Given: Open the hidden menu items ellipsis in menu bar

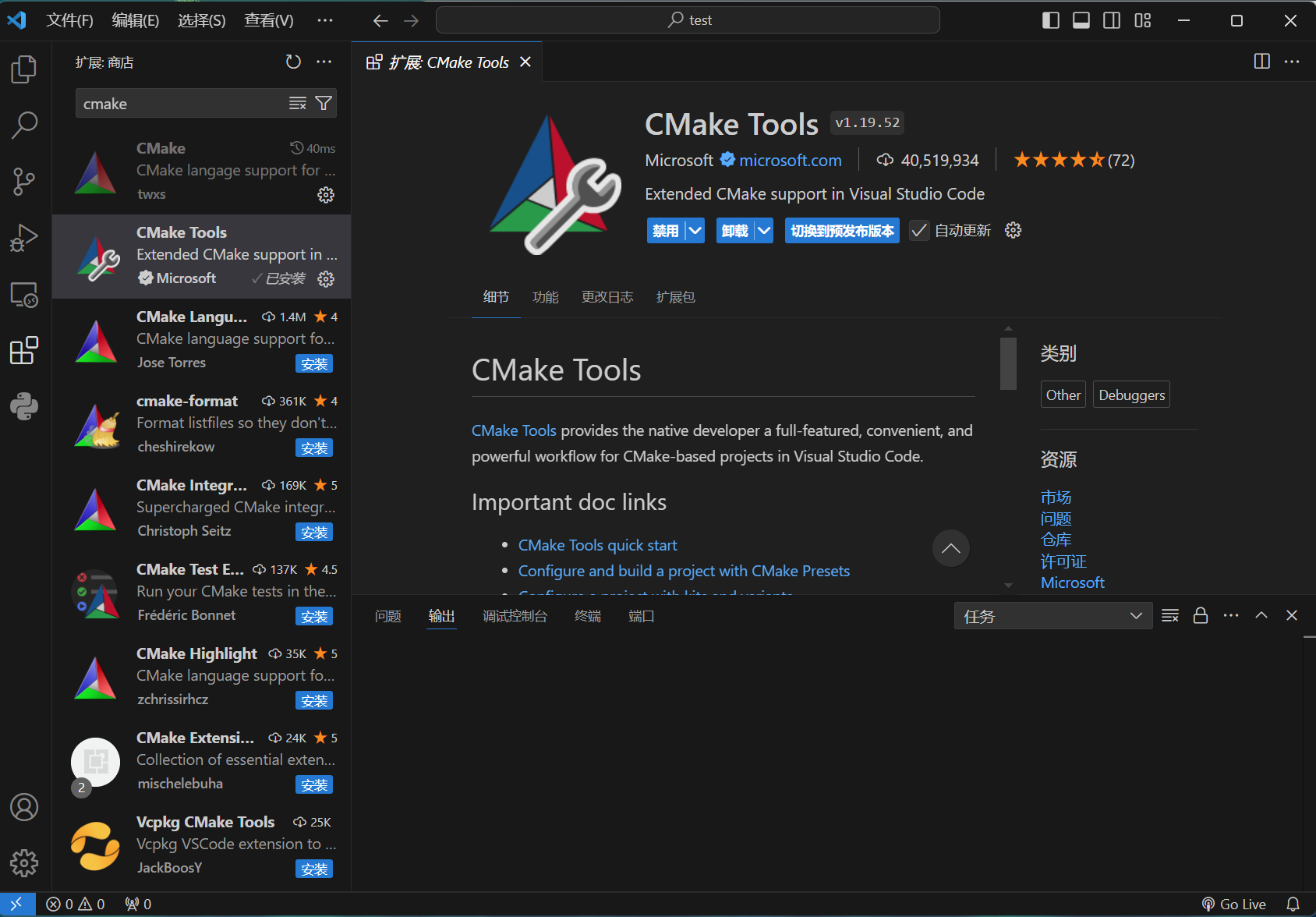Looking at the screenshot, I should (x=325, y=20).
